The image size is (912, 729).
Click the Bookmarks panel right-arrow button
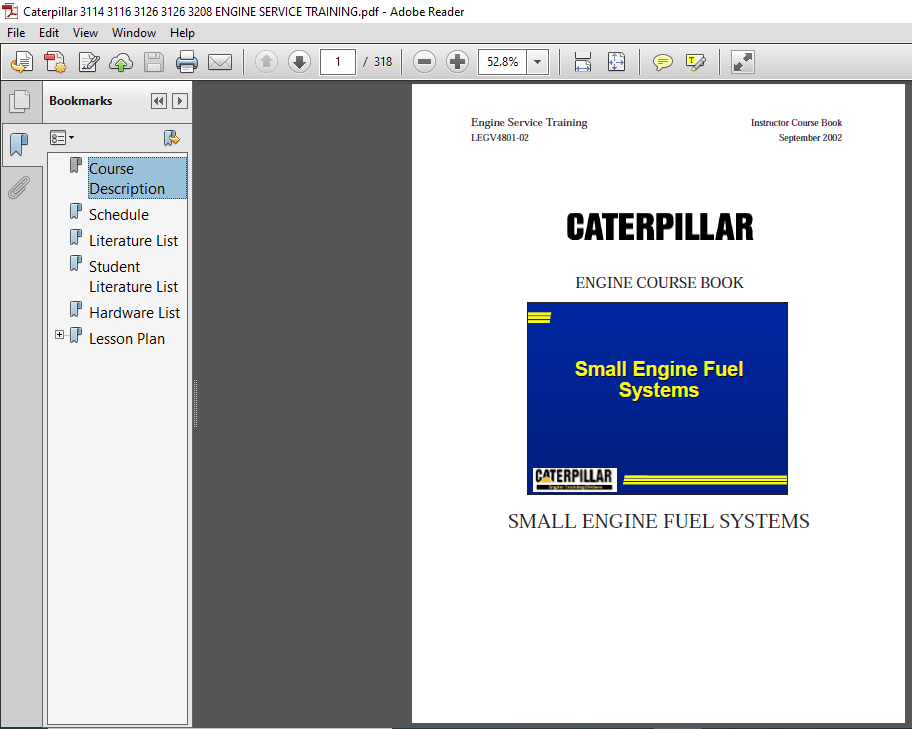click(x=180, y=101)
